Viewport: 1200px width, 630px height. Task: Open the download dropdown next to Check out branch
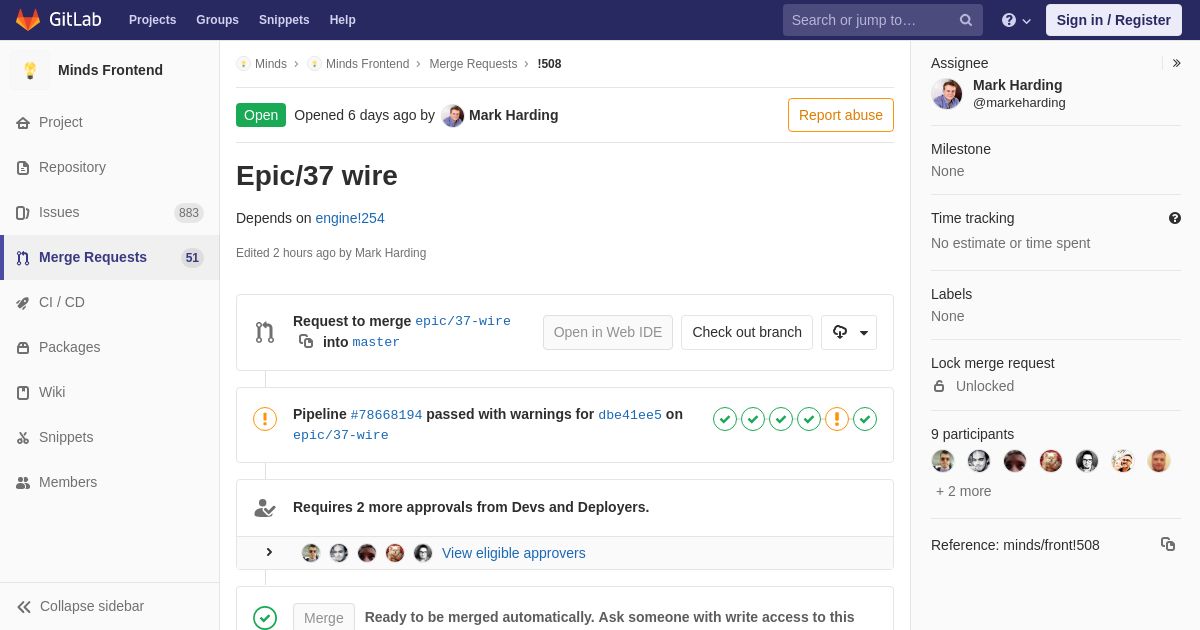[x=849, y=332]
